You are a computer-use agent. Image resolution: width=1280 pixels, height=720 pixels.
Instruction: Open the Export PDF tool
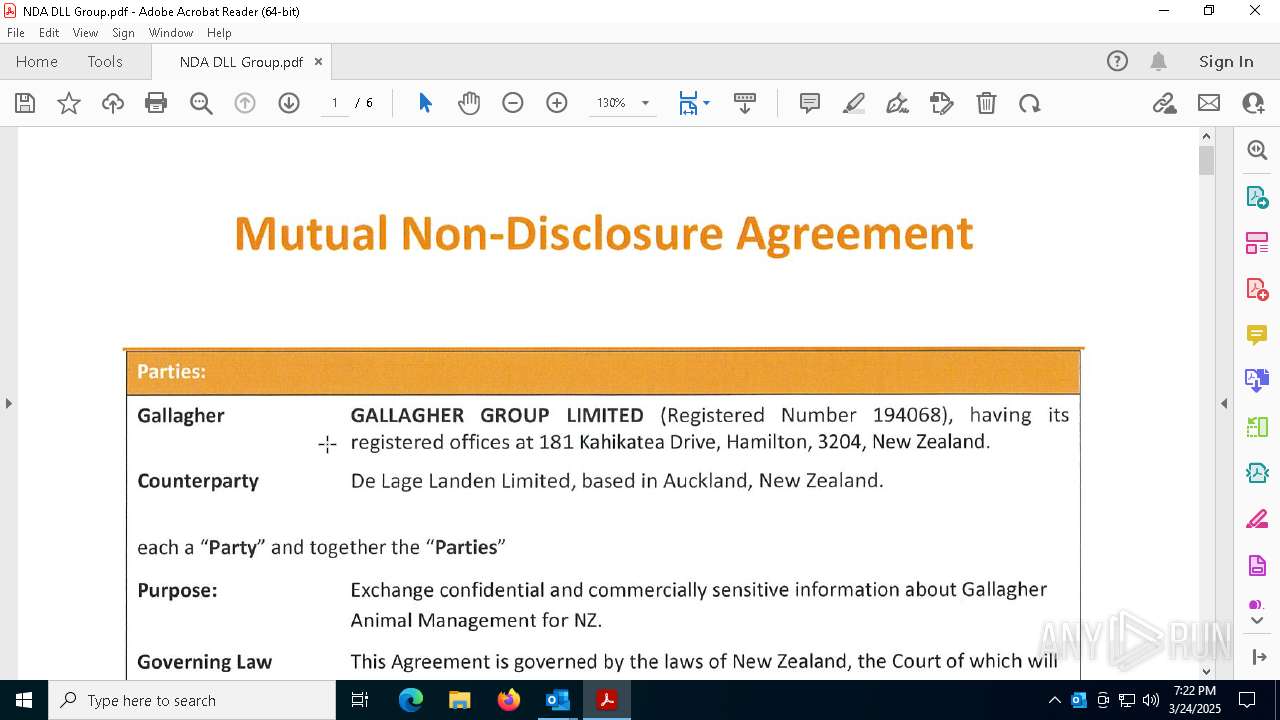pyautogui.click(x=1257, y=196)
